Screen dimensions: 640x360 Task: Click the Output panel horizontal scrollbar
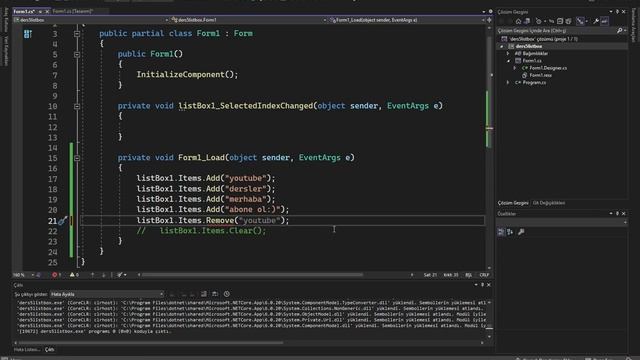(151, 343)
